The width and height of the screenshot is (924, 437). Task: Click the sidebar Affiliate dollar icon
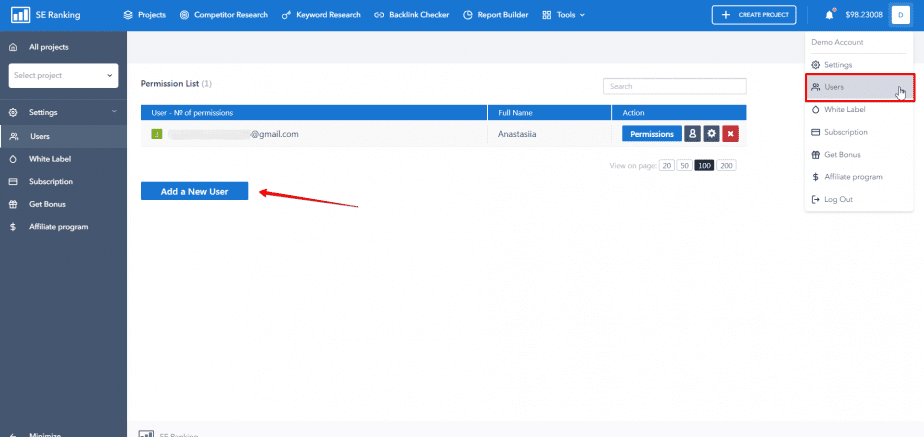pos(13,227)
